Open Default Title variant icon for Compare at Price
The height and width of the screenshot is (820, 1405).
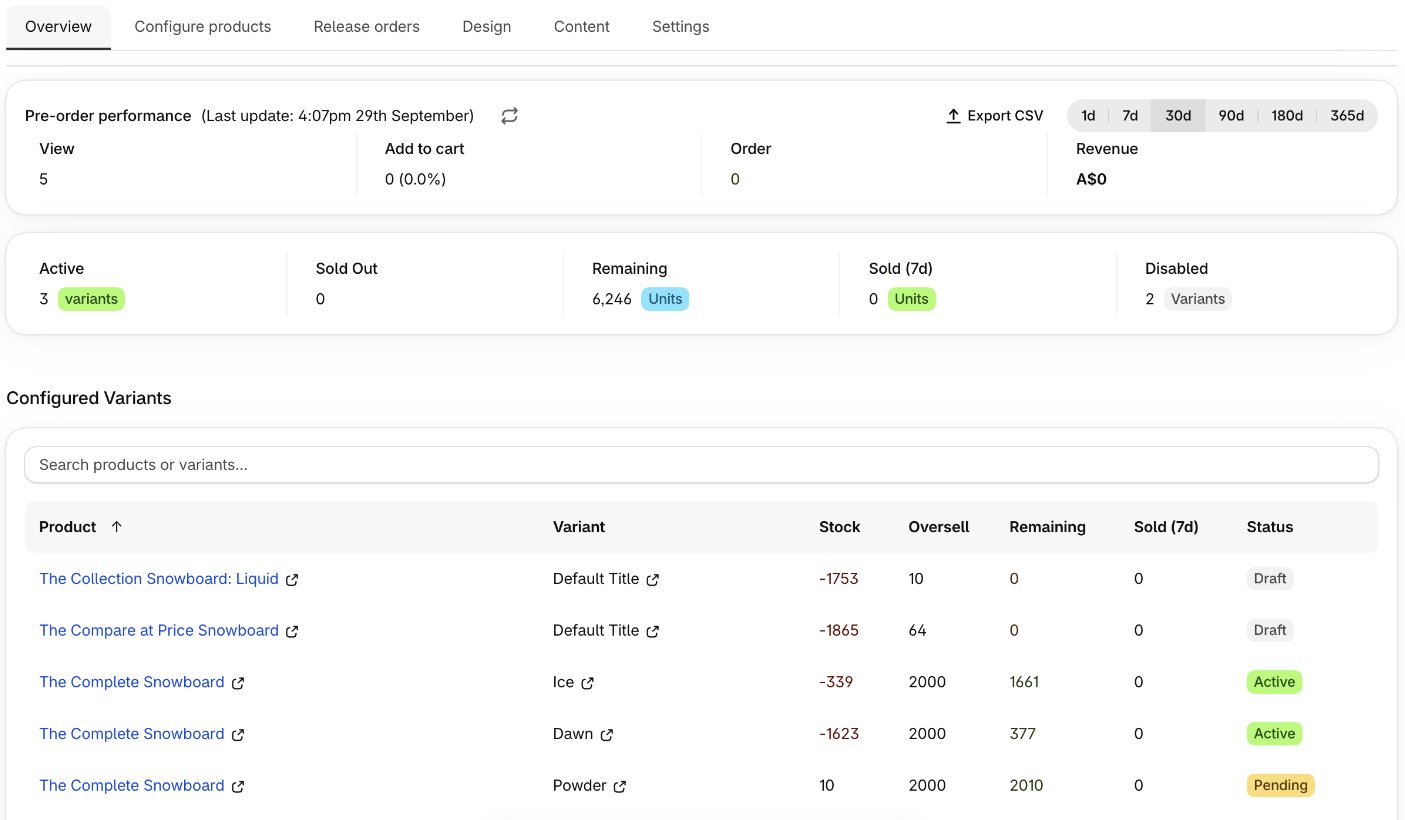[653, 632]
